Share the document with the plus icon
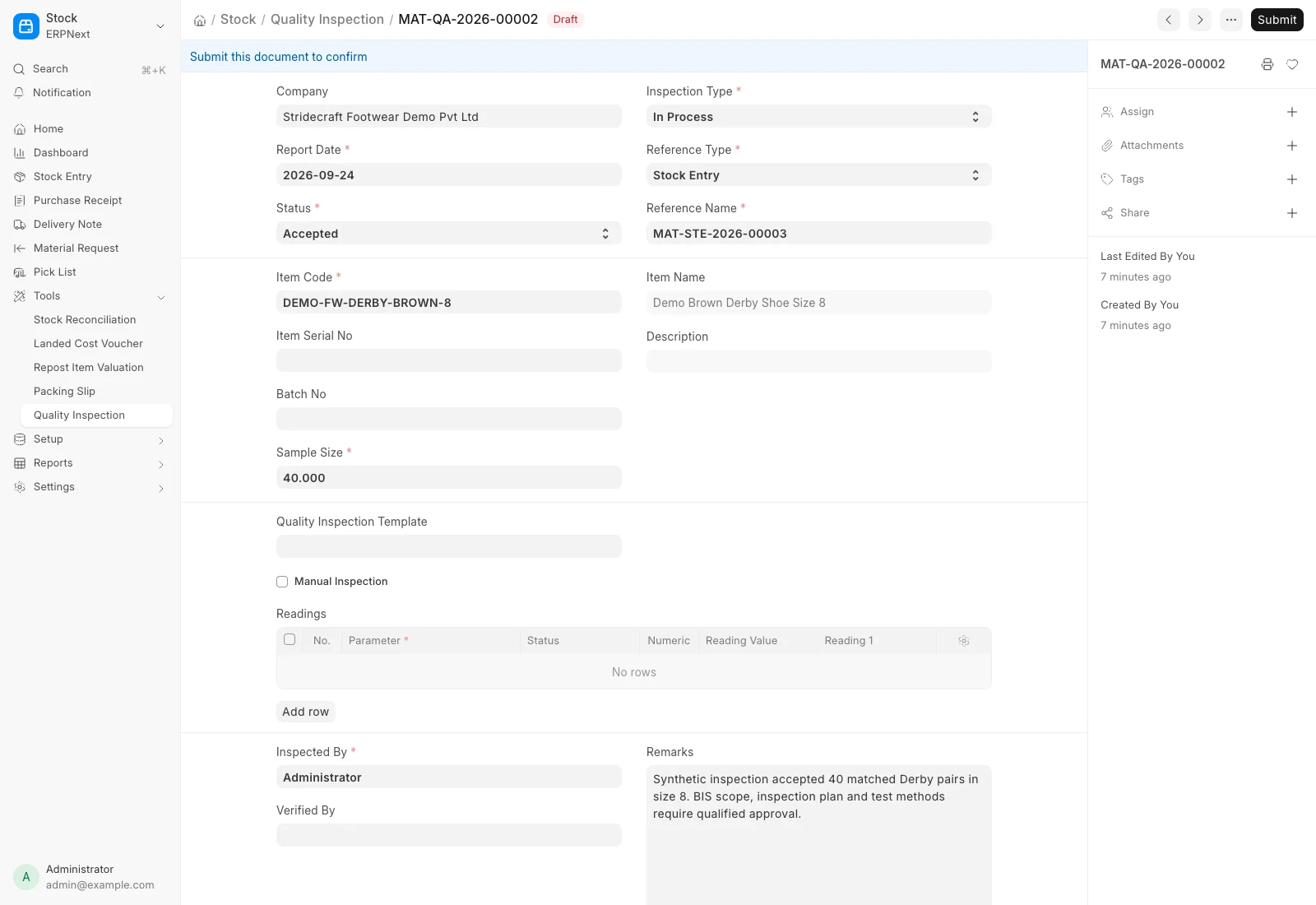This screenshot has height=905, width=1316. pos(1292,213)
